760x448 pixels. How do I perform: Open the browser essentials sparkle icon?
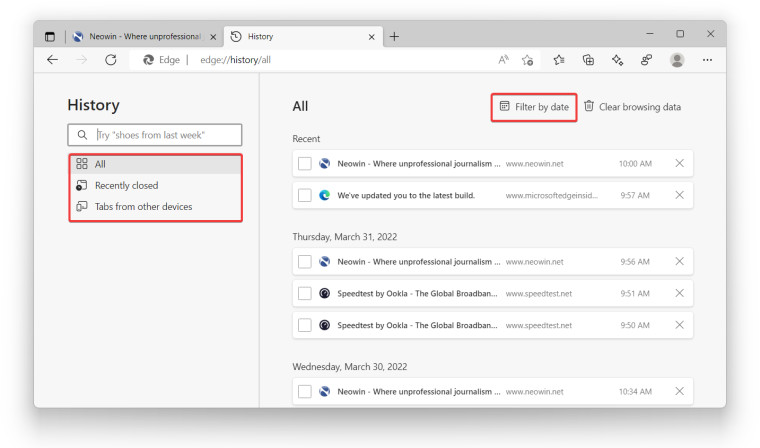pyautogui.click(x=617, y=60)
